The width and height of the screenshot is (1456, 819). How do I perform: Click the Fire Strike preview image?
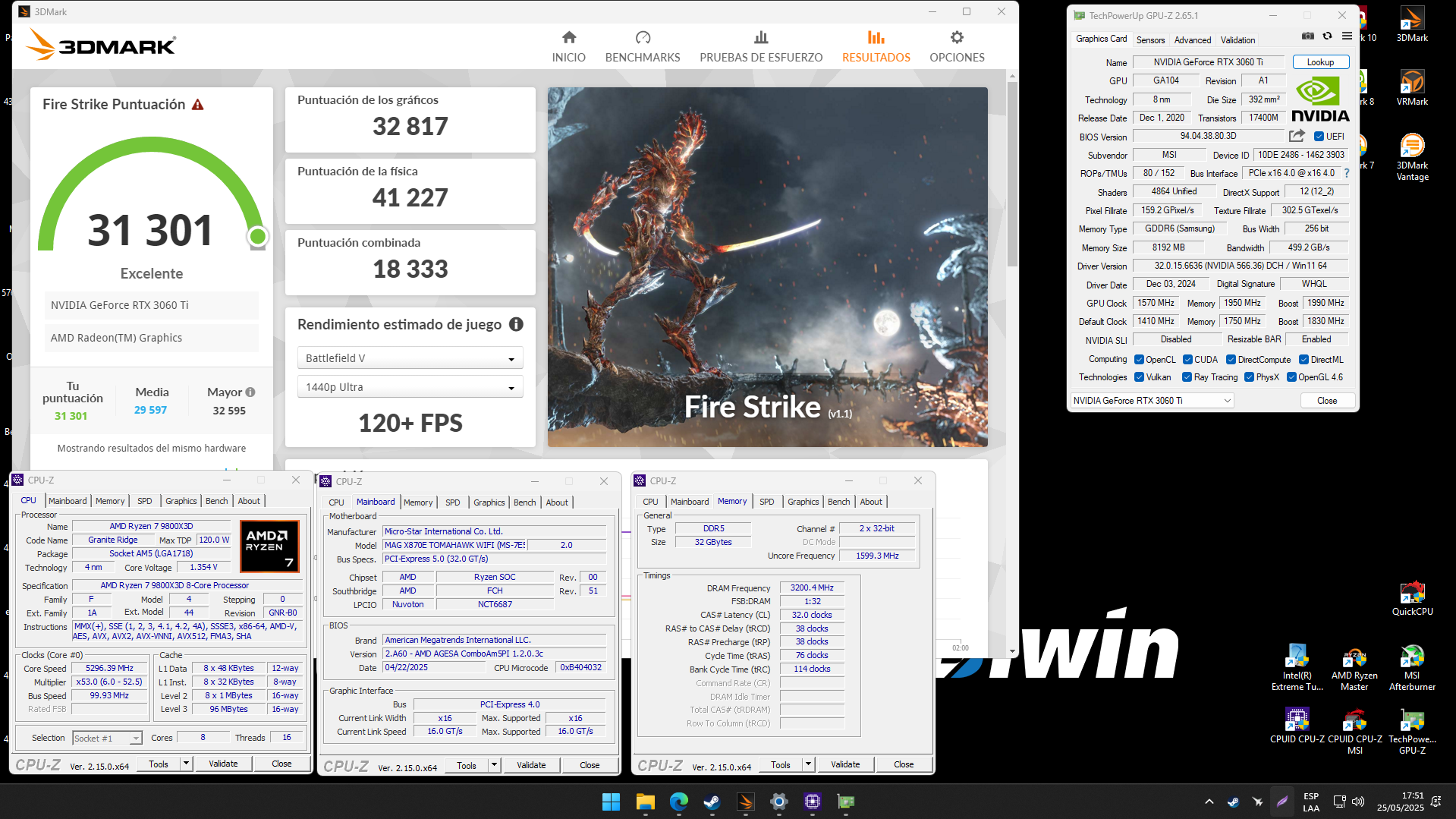click(767, 266)
